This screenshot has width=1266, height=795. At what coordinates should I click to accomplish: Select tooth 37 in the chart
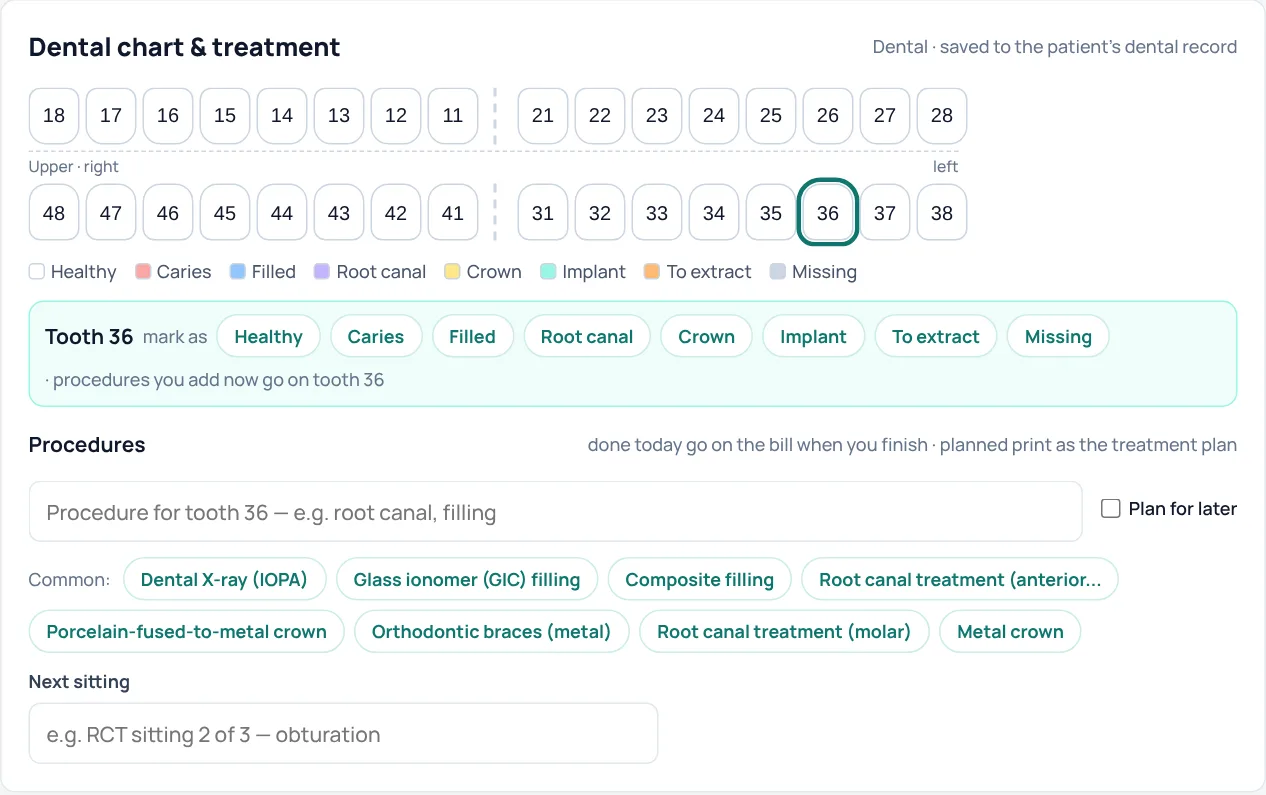click(885, 213)
